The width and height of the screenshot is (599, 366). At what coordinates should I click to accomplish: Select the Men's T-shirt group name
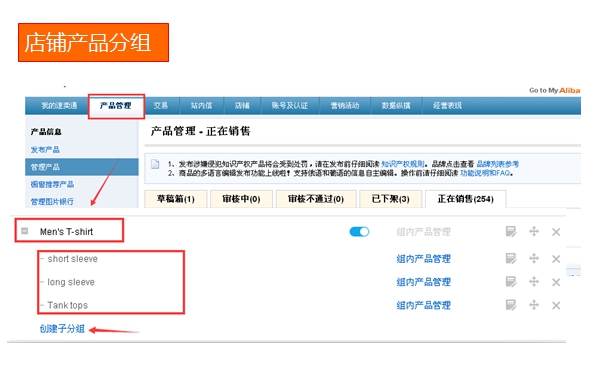click(66, 232)
